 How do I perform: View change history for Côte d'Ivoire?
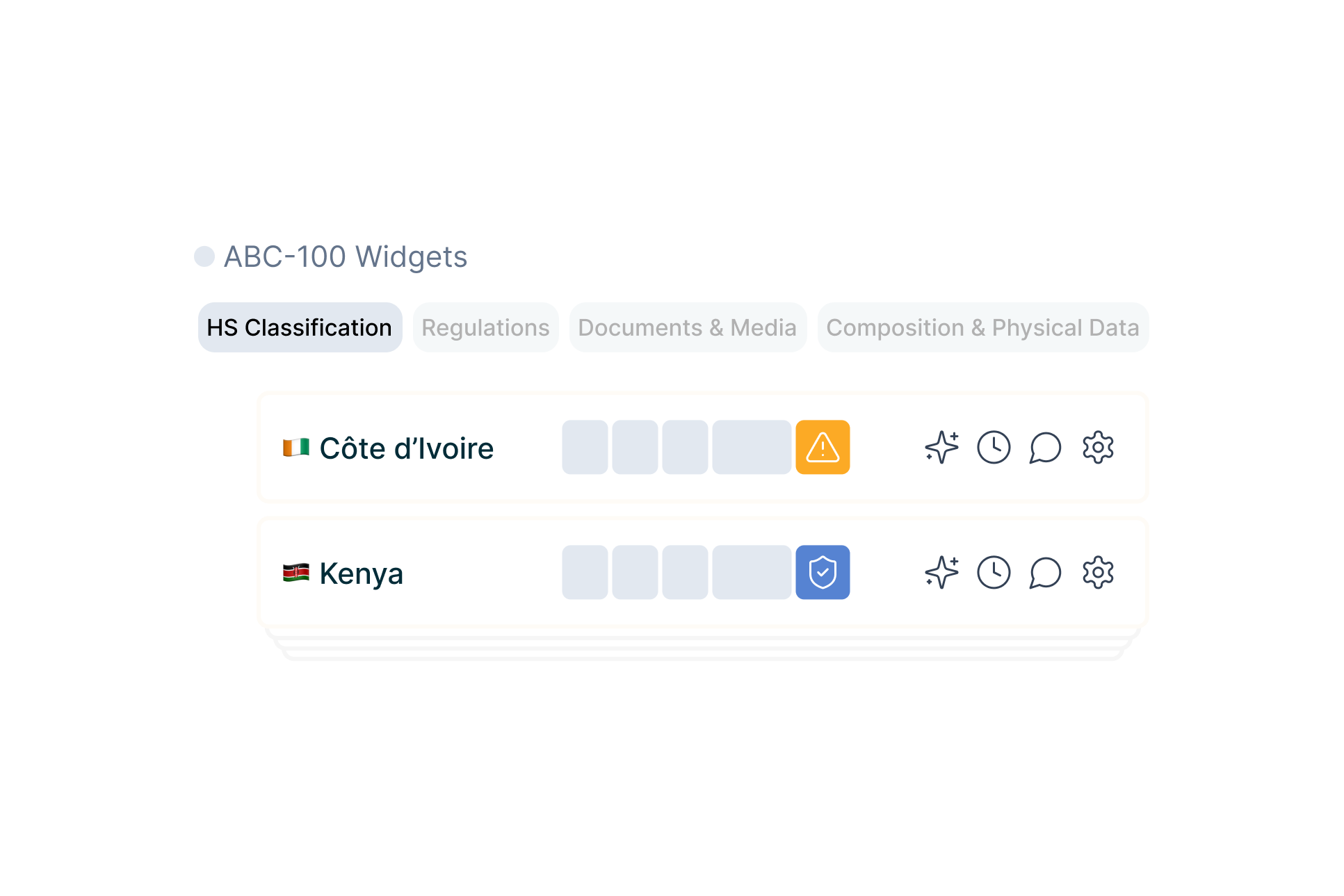[x=994, y=448]
